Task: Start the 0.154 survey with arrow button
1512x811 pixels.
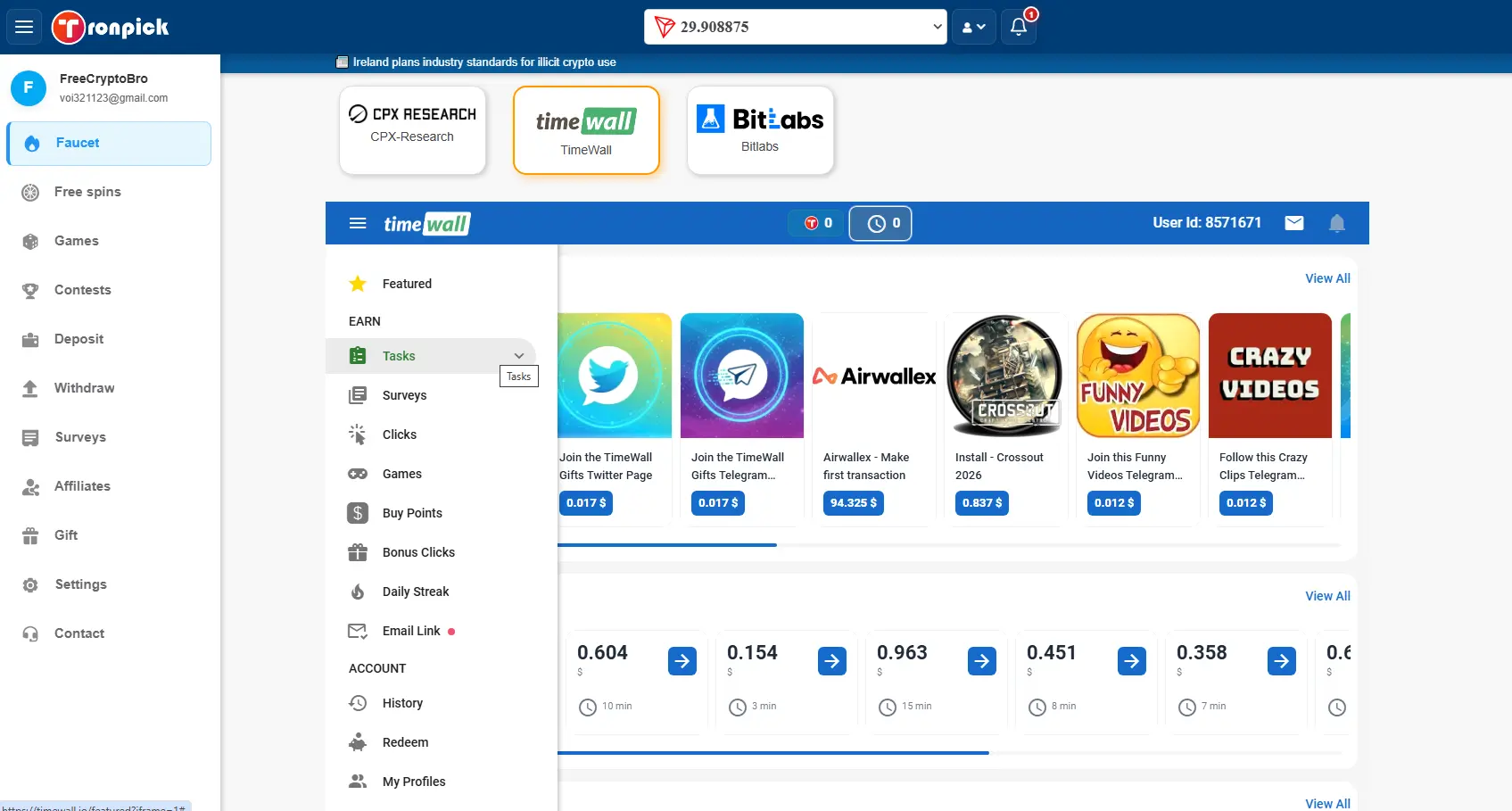Action: coord(832,661)
